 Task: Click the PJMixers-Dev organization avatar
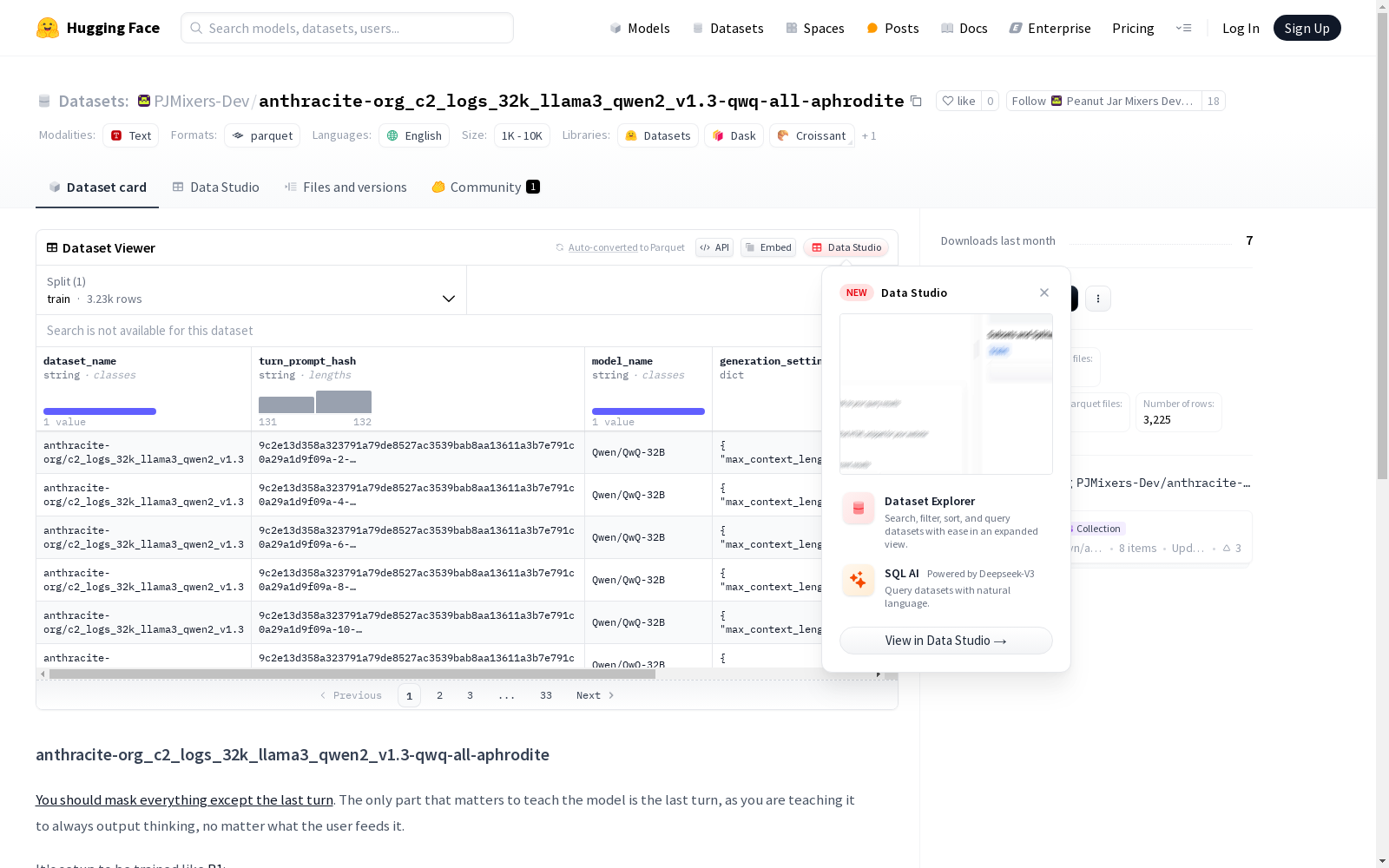point(144,101)
